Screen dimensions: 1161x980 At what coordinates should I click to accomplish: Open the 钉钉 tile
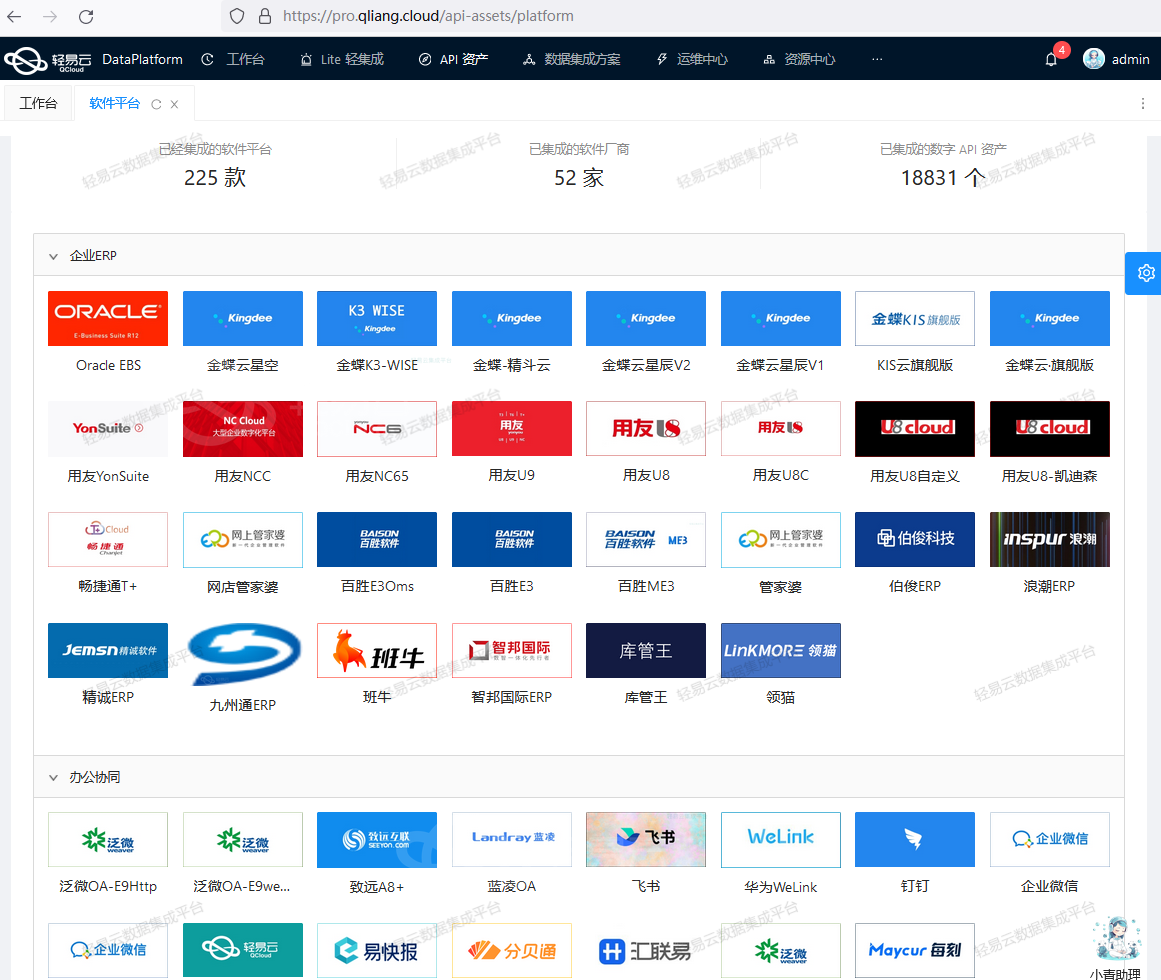tap(914, 839)
